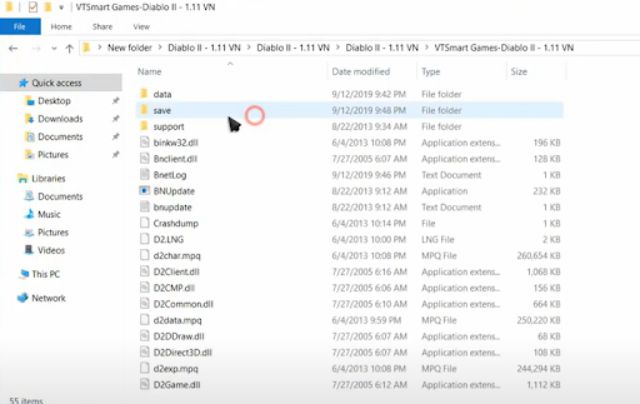Select the D2DDraw.dll file icon
This screenshot has width=640, height=404.
144,336
